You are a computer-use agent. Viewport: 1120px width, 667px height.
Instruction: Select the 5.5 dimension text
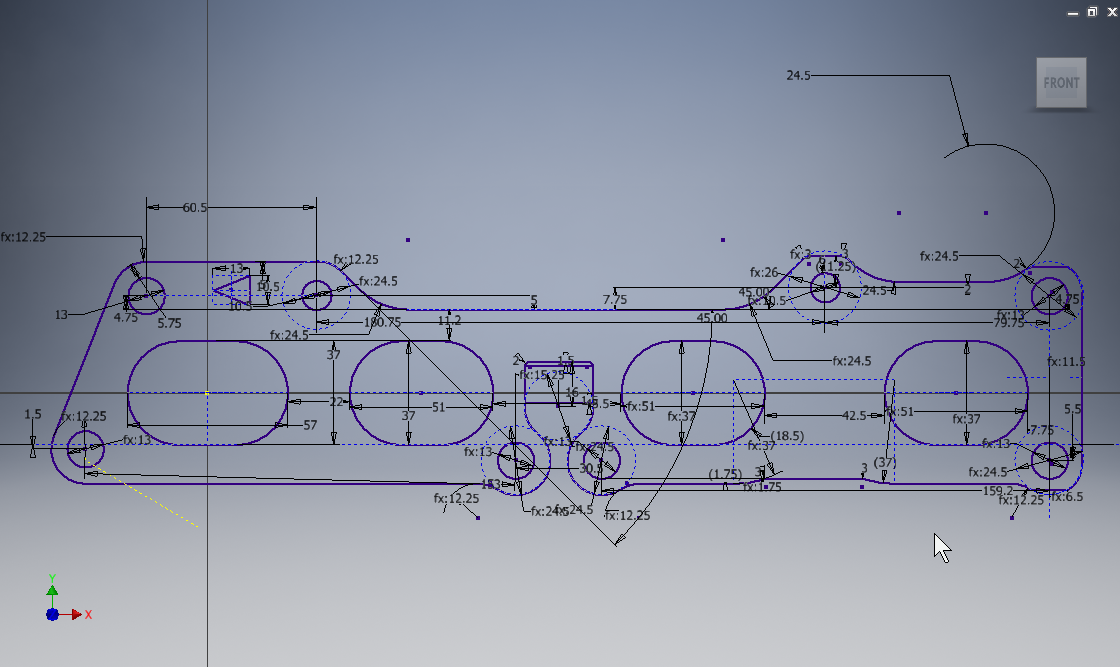[1073, 409]
